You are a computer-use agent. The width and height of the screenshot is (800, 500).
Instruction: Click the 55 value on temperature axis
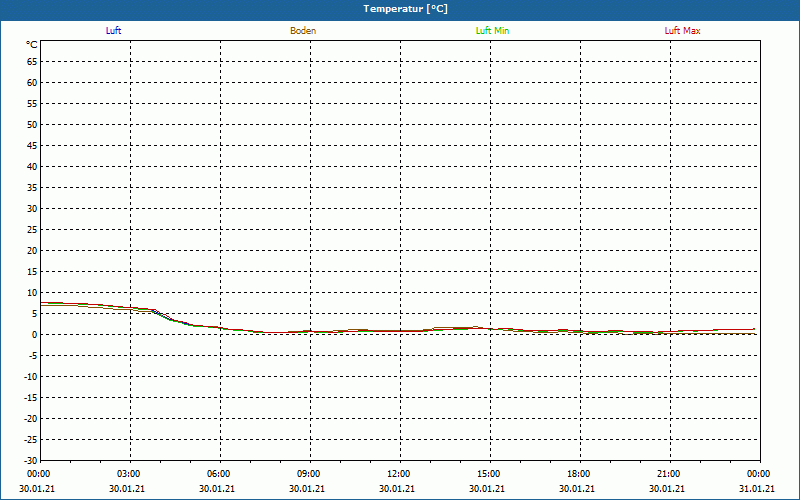click(x=32, y=104)
